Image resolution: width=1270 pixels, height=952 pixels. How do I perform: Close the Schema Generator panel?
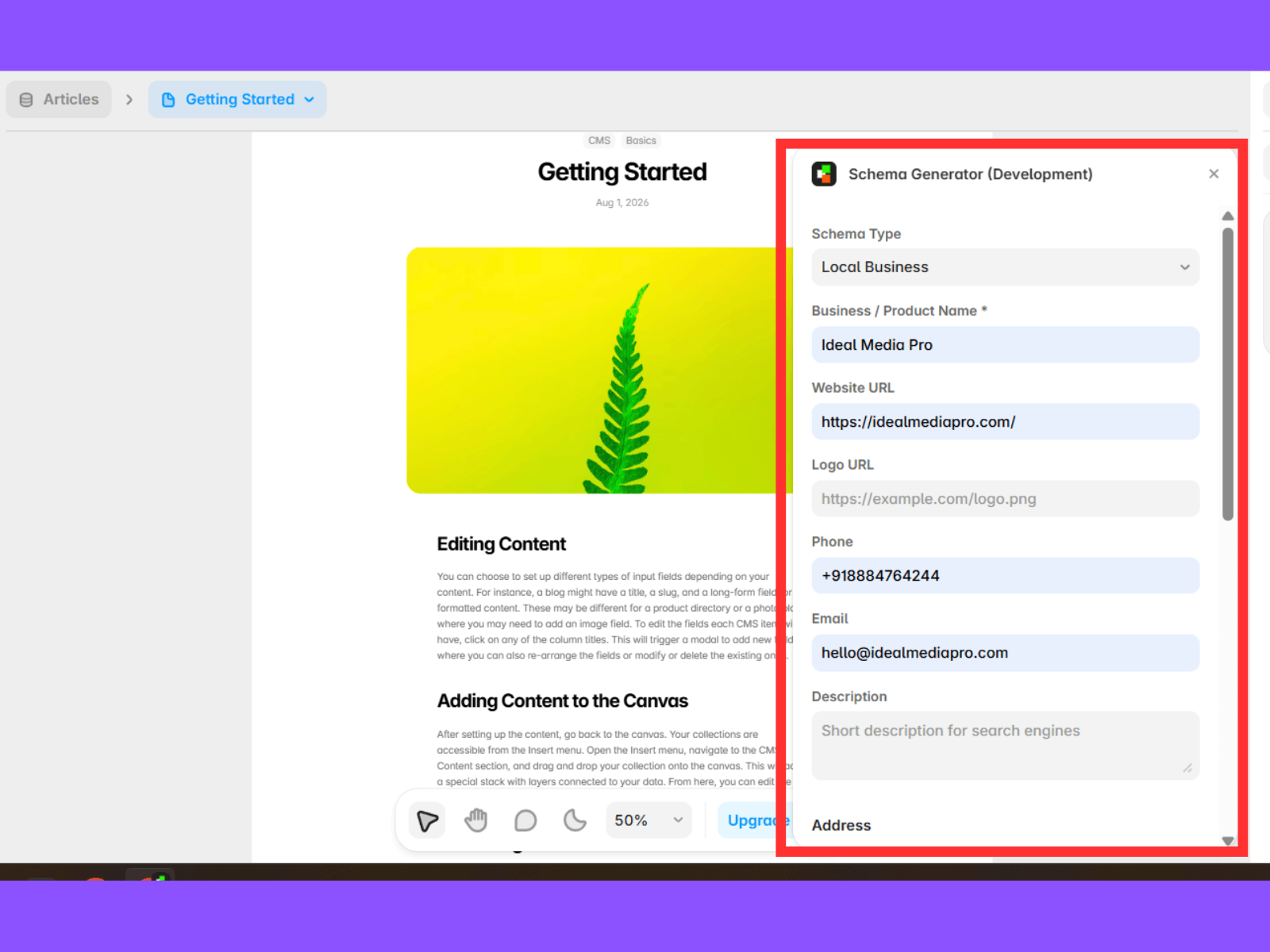1214,174
